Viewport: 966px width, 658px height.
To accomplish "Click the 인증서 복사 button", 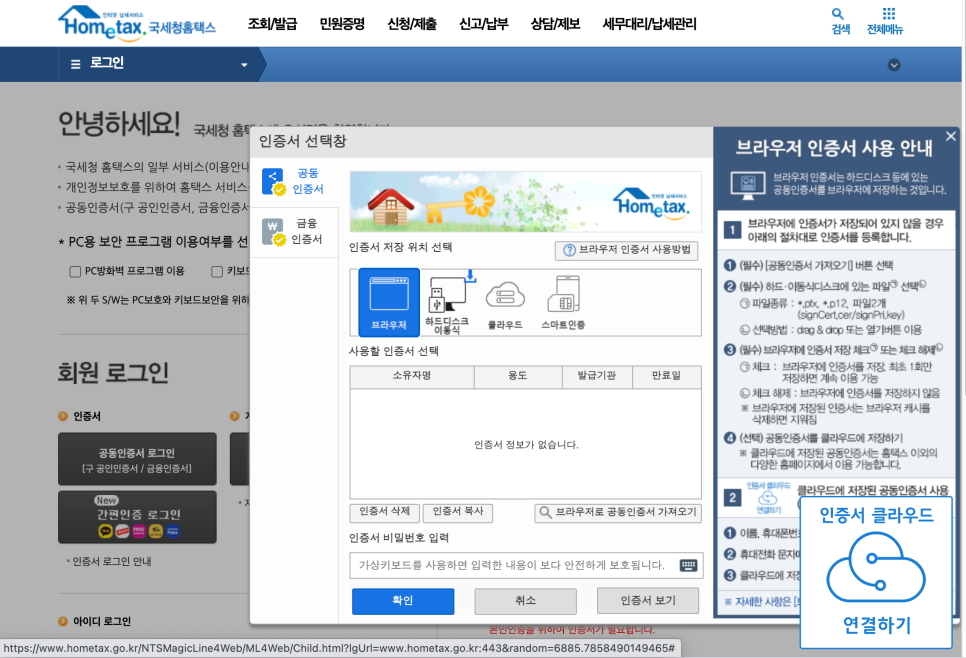I will [458, 512].
